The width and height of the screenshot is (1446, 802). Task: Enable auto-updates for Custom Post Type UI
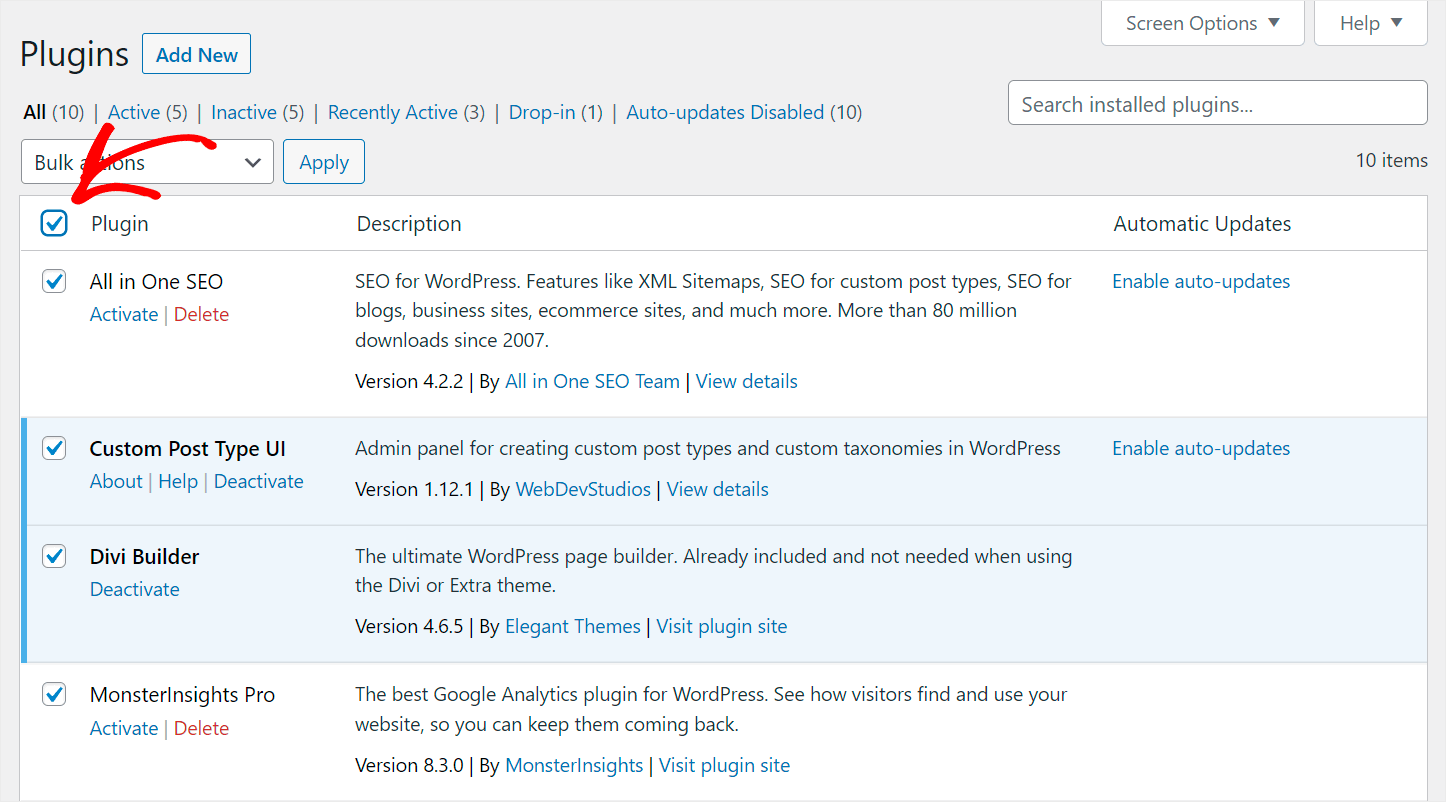pyautogui.click(x=1201, y=448)
